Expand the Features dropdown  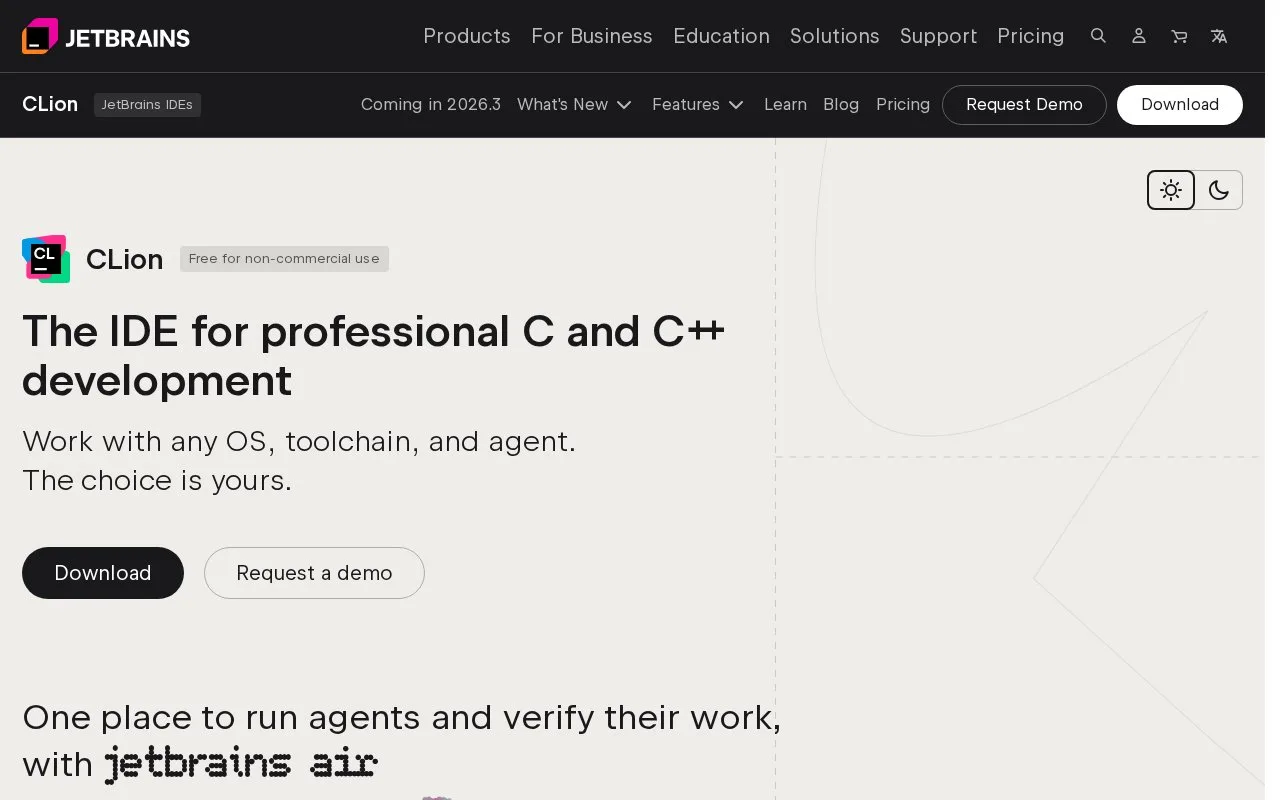(698, 104)
